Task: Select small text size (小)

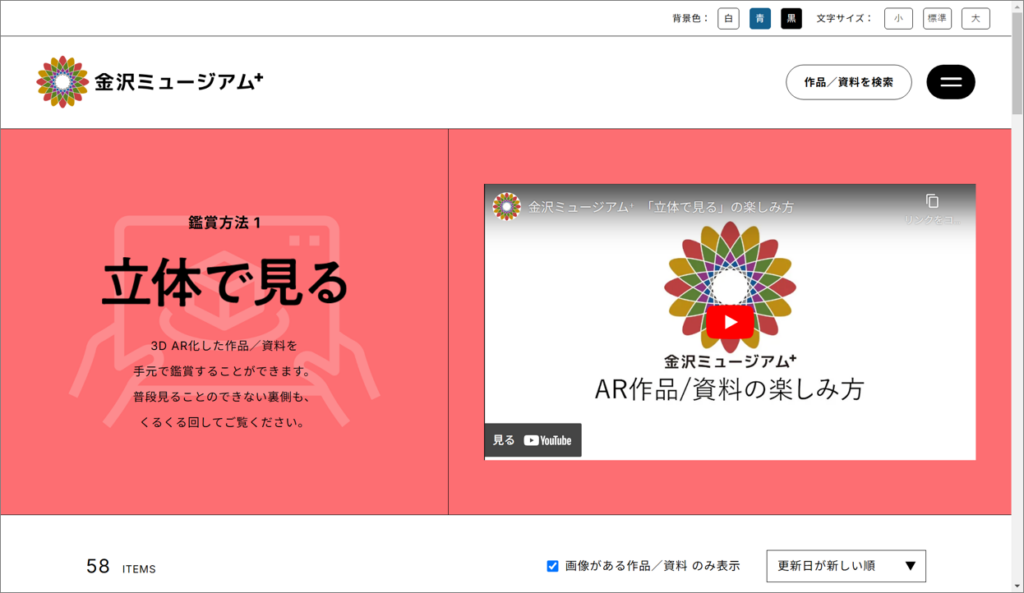Action: [898, 18]
